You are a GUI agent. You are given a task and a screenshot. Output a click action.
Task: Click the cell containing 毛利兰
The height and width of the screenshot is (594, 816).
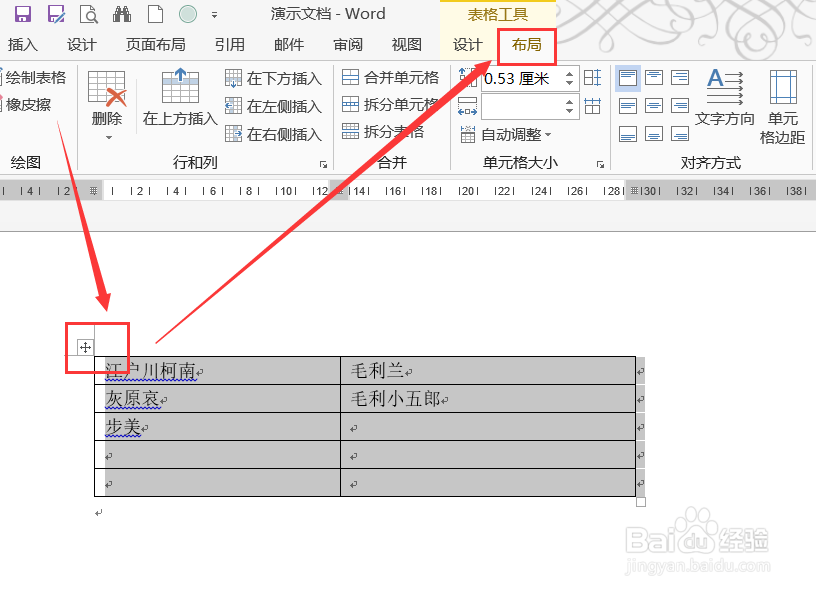(x=488, y=371)
